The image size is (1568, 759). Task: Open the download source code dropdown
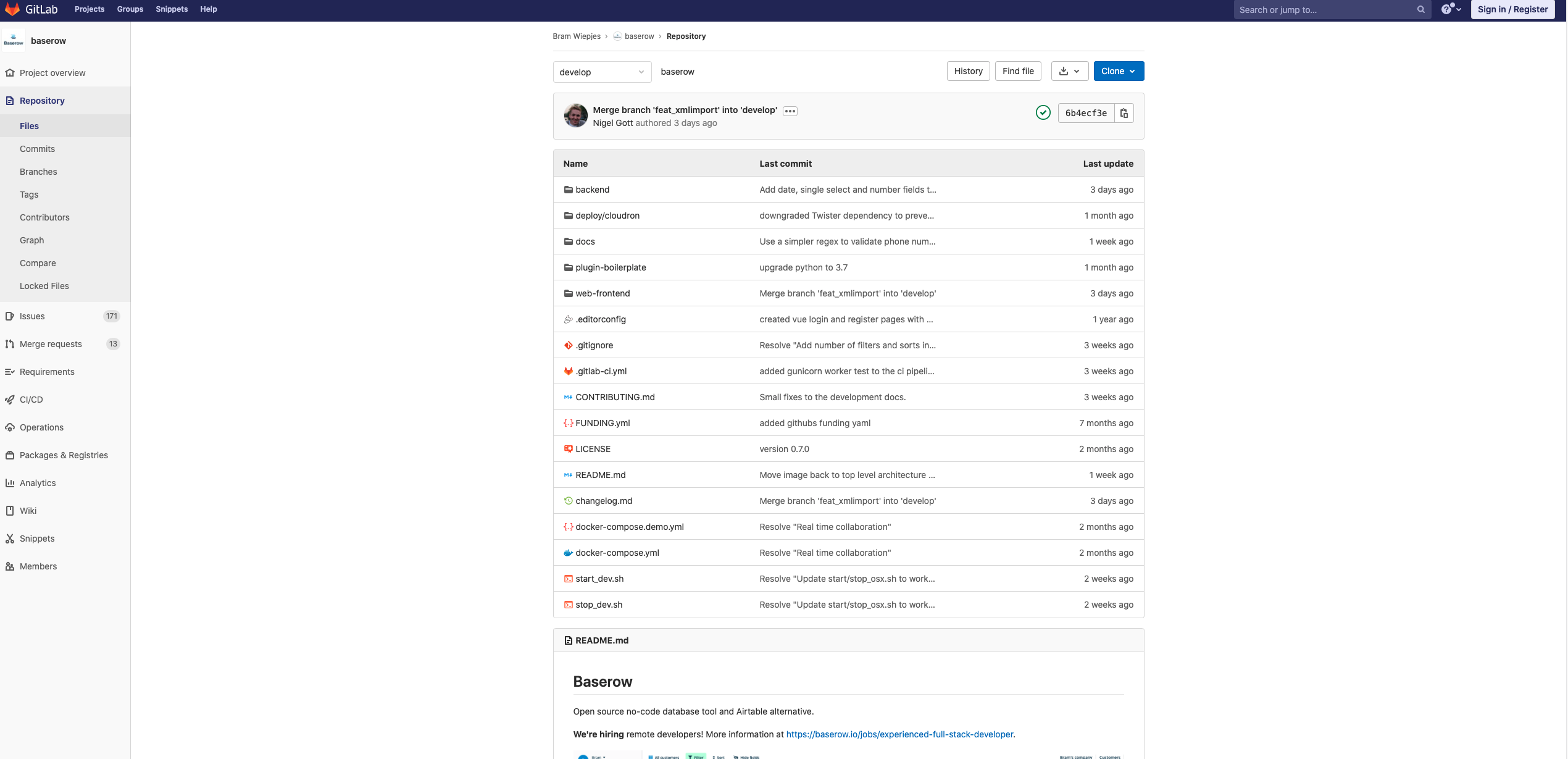click(x=1069, y=71)
